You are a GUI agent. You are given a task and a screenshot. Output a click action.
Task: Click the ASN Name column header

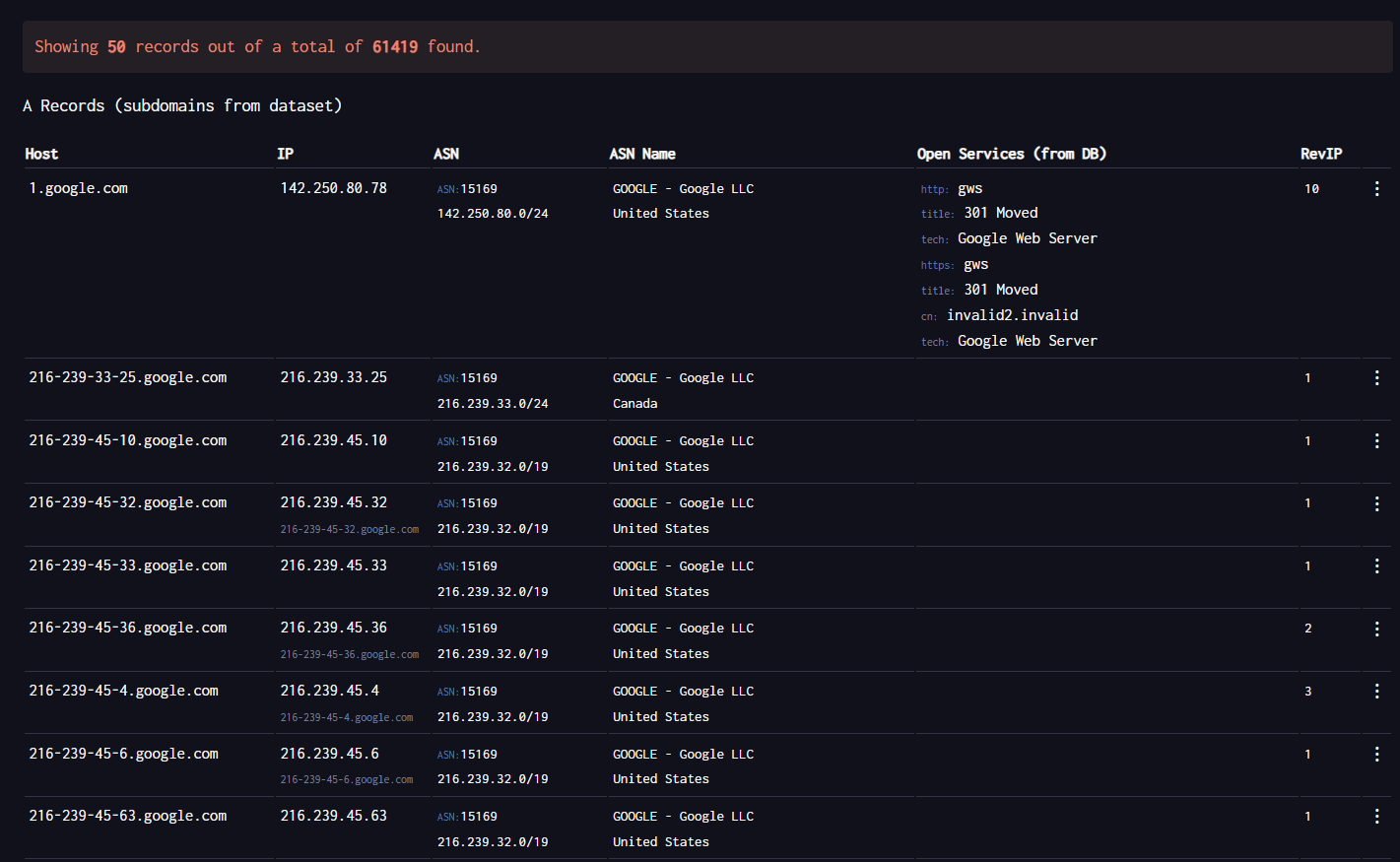click(642, 154)
